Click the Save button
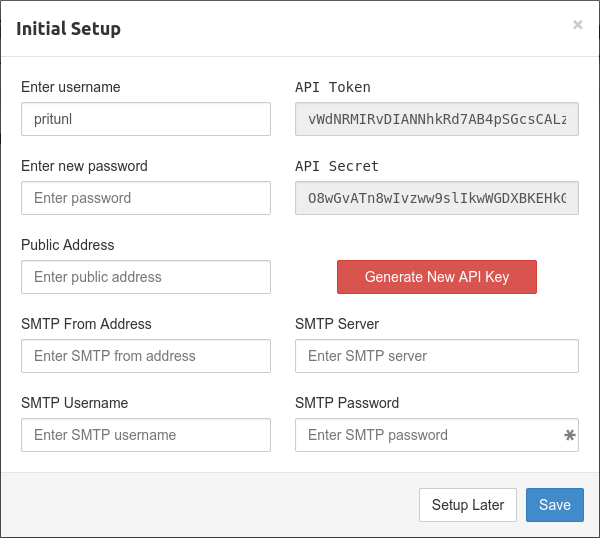The height and width of the screenshot is (538, 600). (554, 505)
